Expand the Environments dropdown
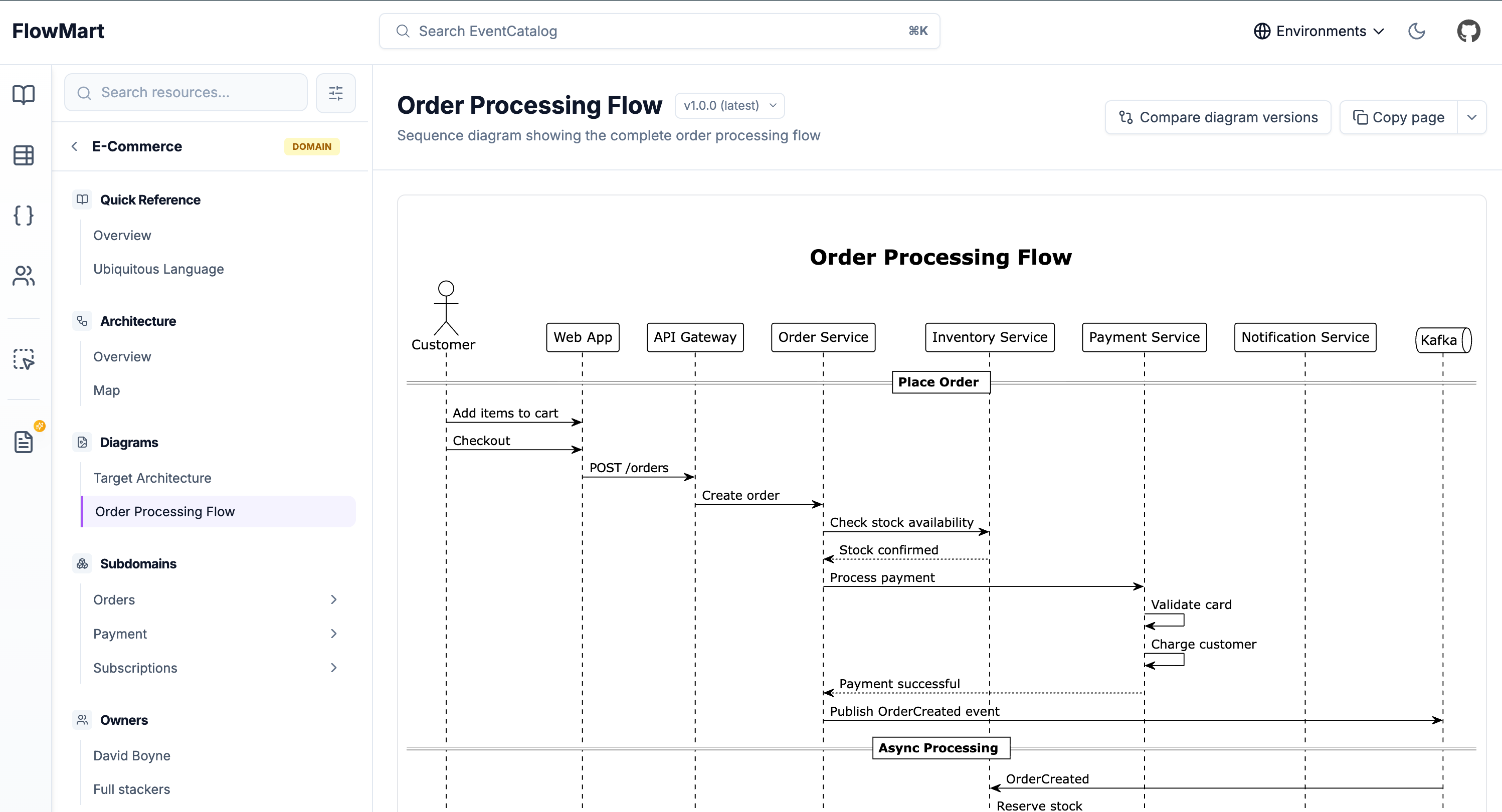 [x=1319, y=31]
